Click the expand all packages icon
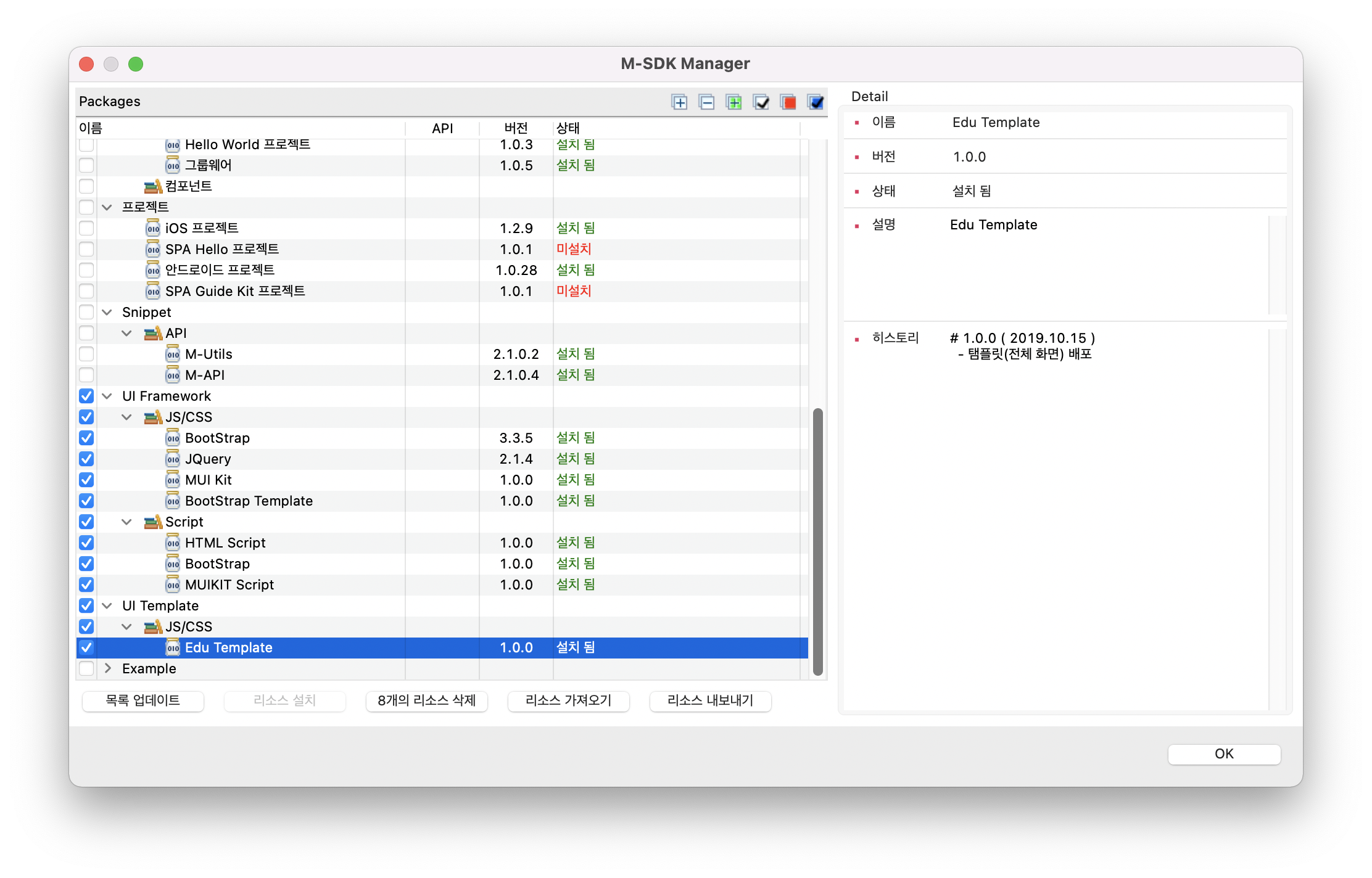Image resolution: width=1372 pixels, height=878 pixels. (x=679, y=102)
